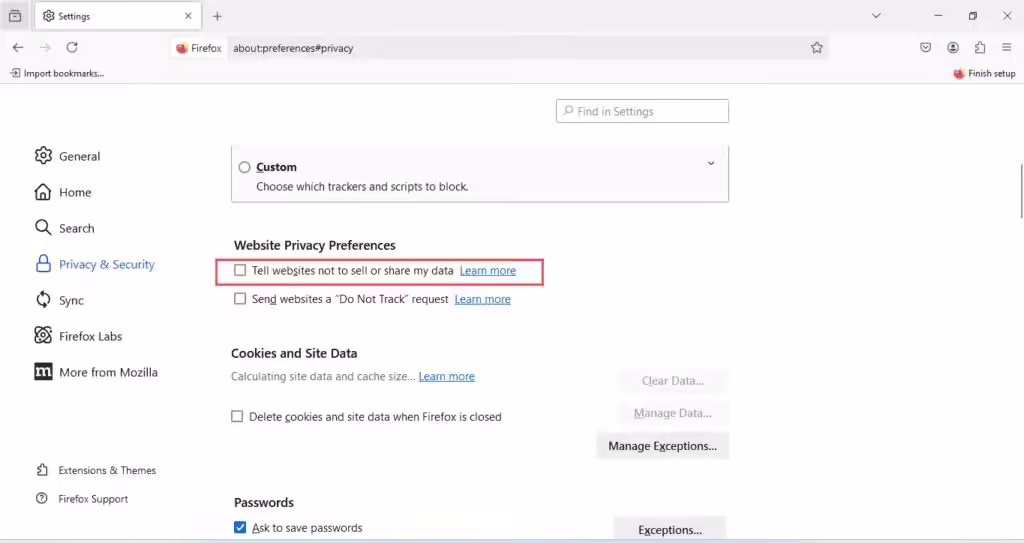Open the Firefox Labs settings category
The height and width of the screenshot is (543, 1024).
click(90, 336)
